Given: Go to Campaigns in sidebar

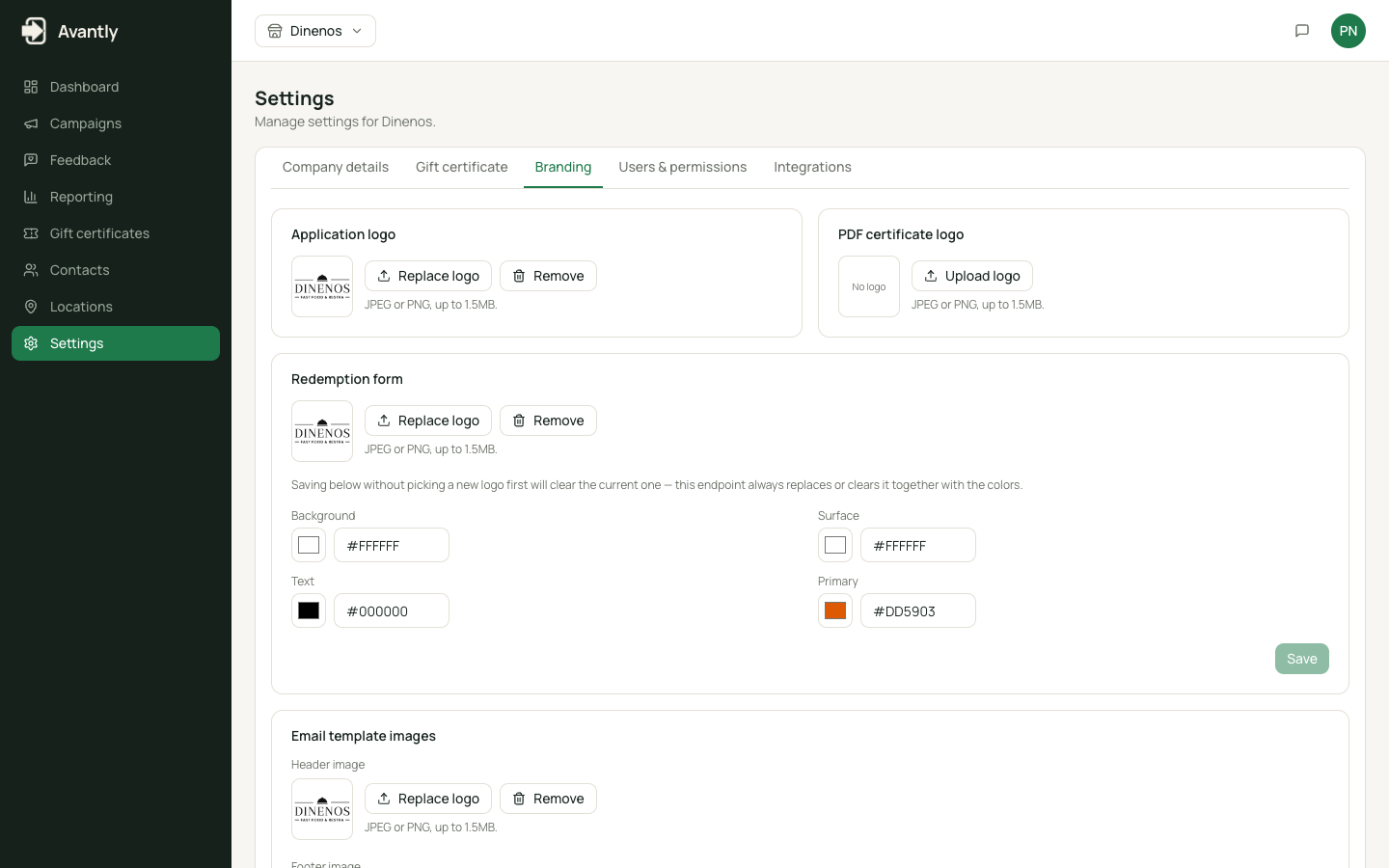Looking at the screenshot, I should [x=116, y=123].
